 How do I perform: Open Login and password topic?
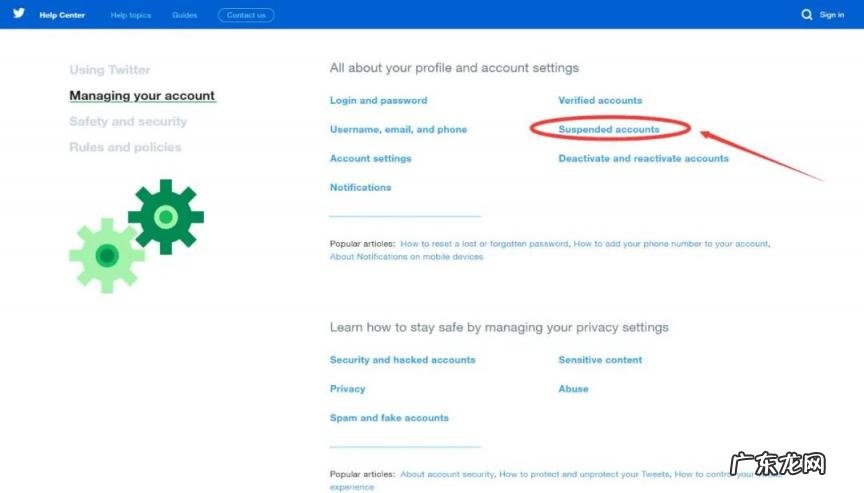[x=379, y=101]
